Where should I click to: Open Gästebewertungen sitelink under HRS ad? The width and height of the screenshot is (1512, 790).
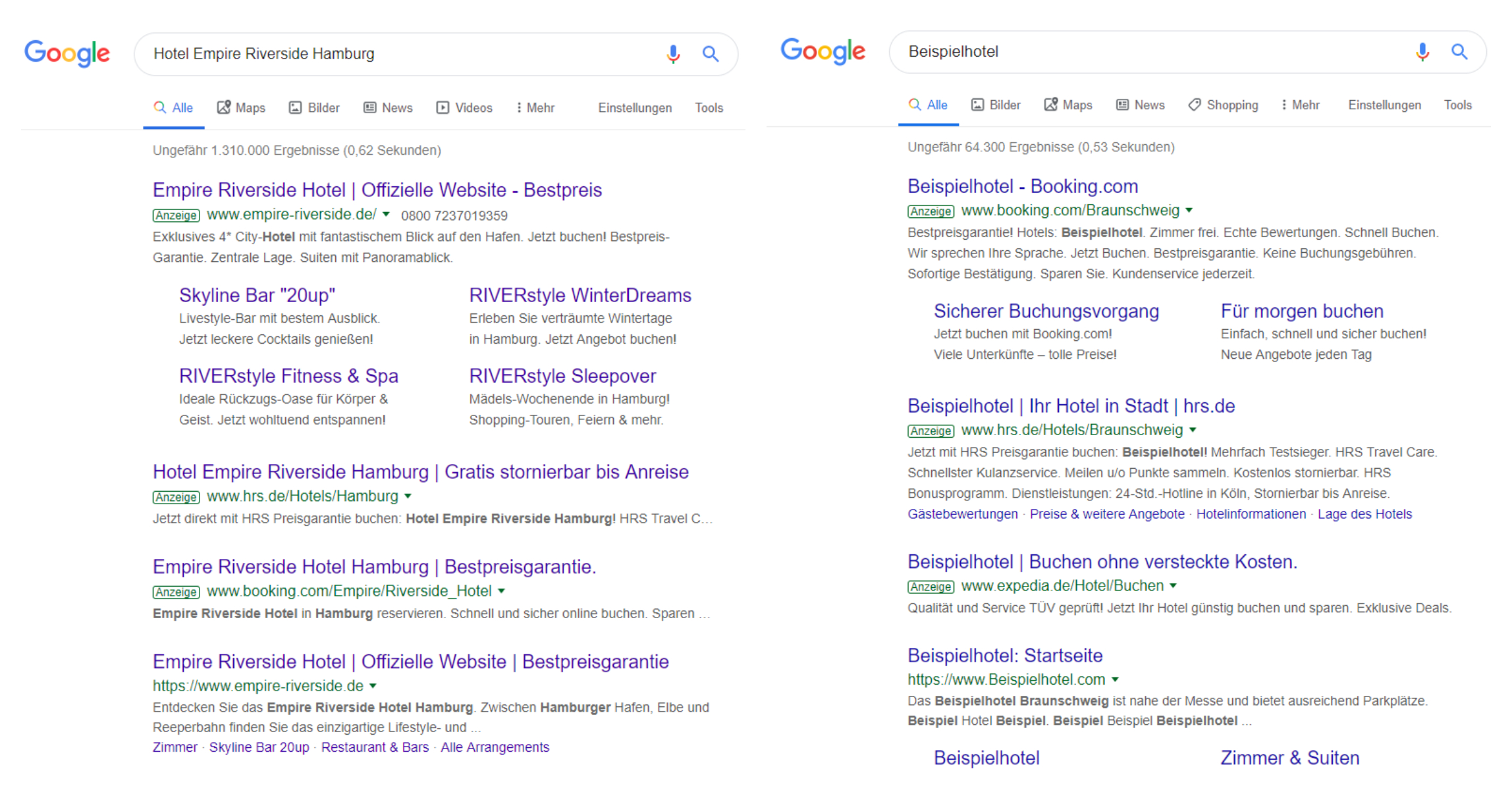coord(962,514)
